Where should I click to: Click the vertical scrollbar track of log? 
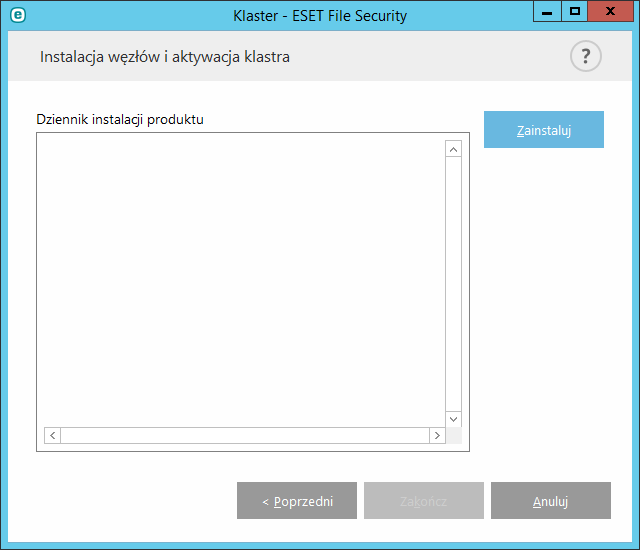coord(453,284)
